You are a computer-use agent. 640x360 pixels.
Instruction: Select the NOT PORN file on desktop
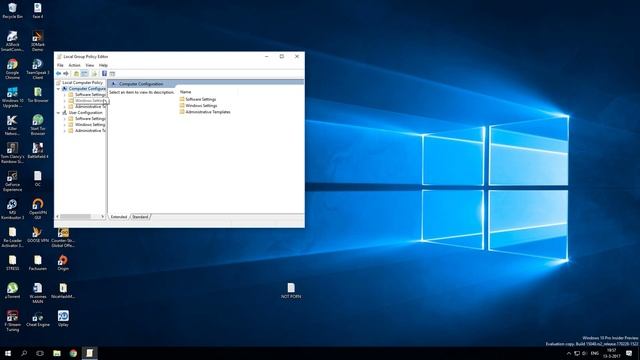click(x=291, y=290)
